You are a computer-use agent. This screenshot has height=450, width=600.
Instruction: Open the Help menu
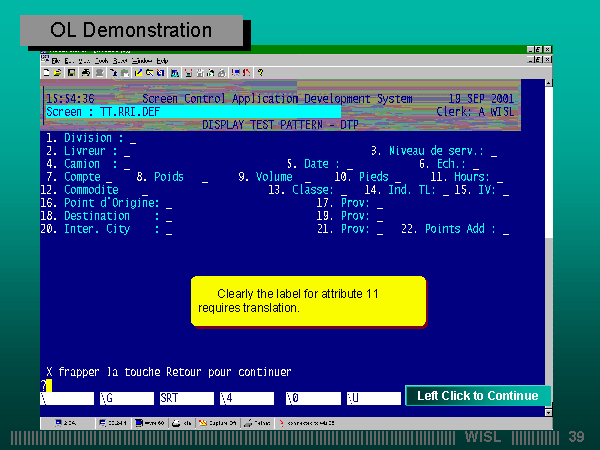coord(162,61)
